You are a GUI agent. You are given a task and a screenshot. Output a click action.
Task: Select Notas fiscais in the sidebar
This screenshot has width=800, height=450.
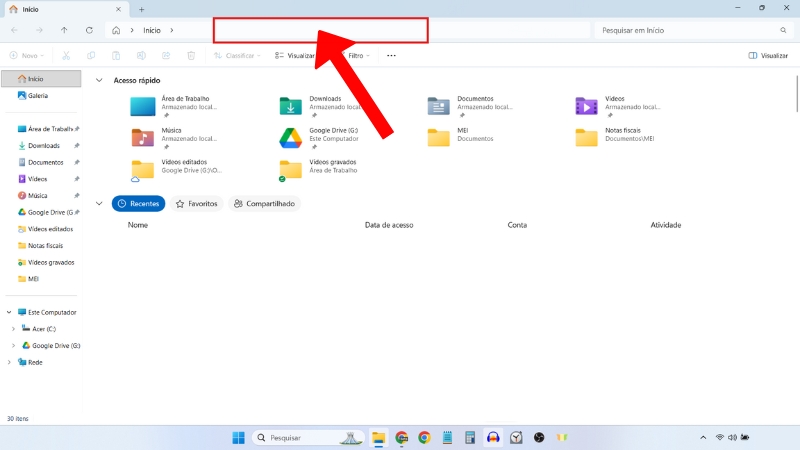(x=45, y=245)
